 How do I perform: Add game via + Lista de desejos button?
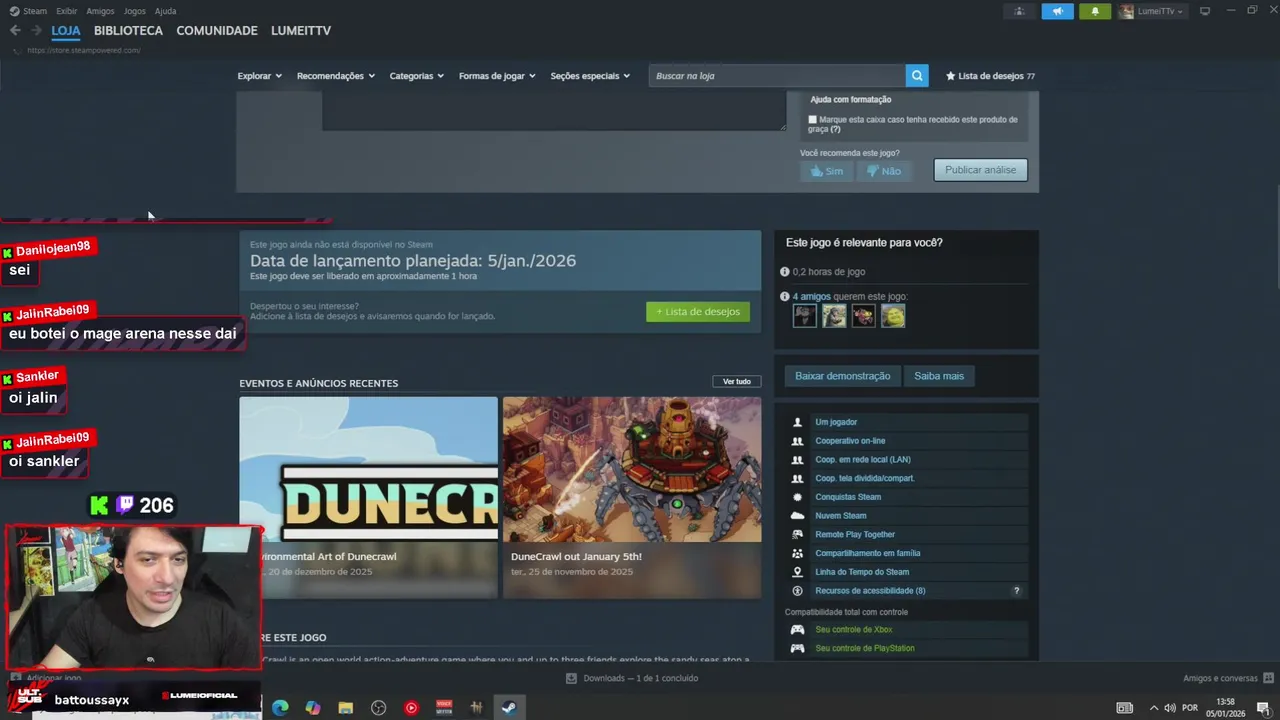click(x=698, y=312)
